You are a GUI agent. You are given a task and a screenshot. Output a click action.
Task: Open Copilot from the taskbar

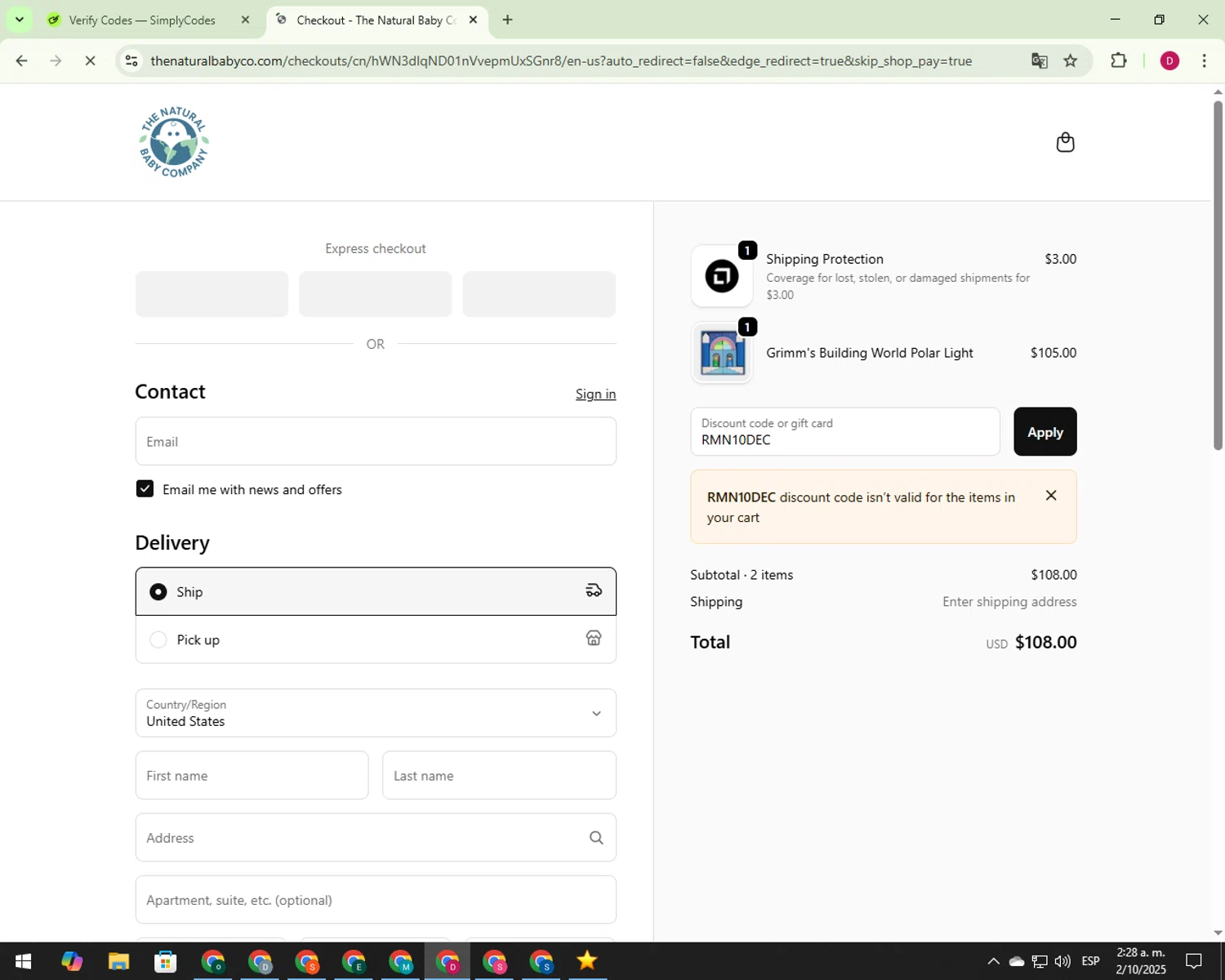point(72,961)
